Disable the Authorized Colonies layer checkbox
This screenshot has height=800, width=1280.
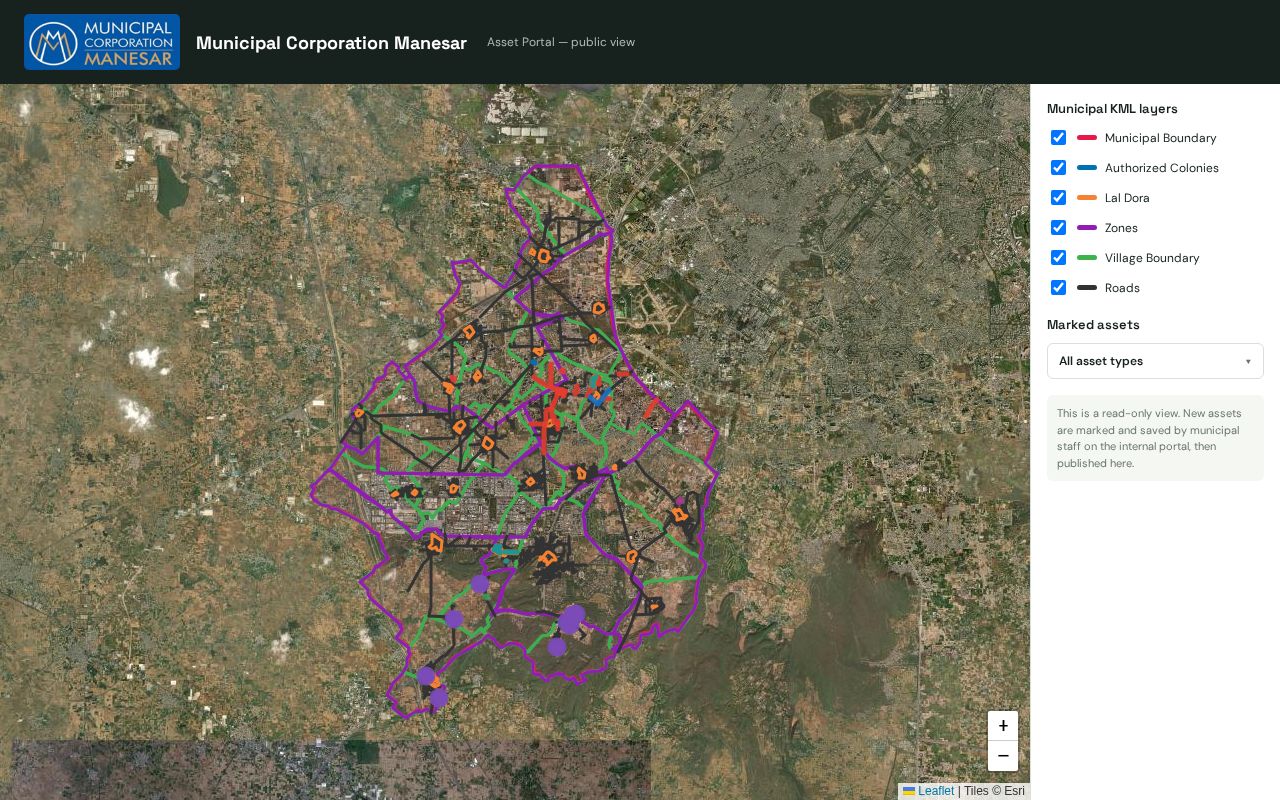point(1058,168)
